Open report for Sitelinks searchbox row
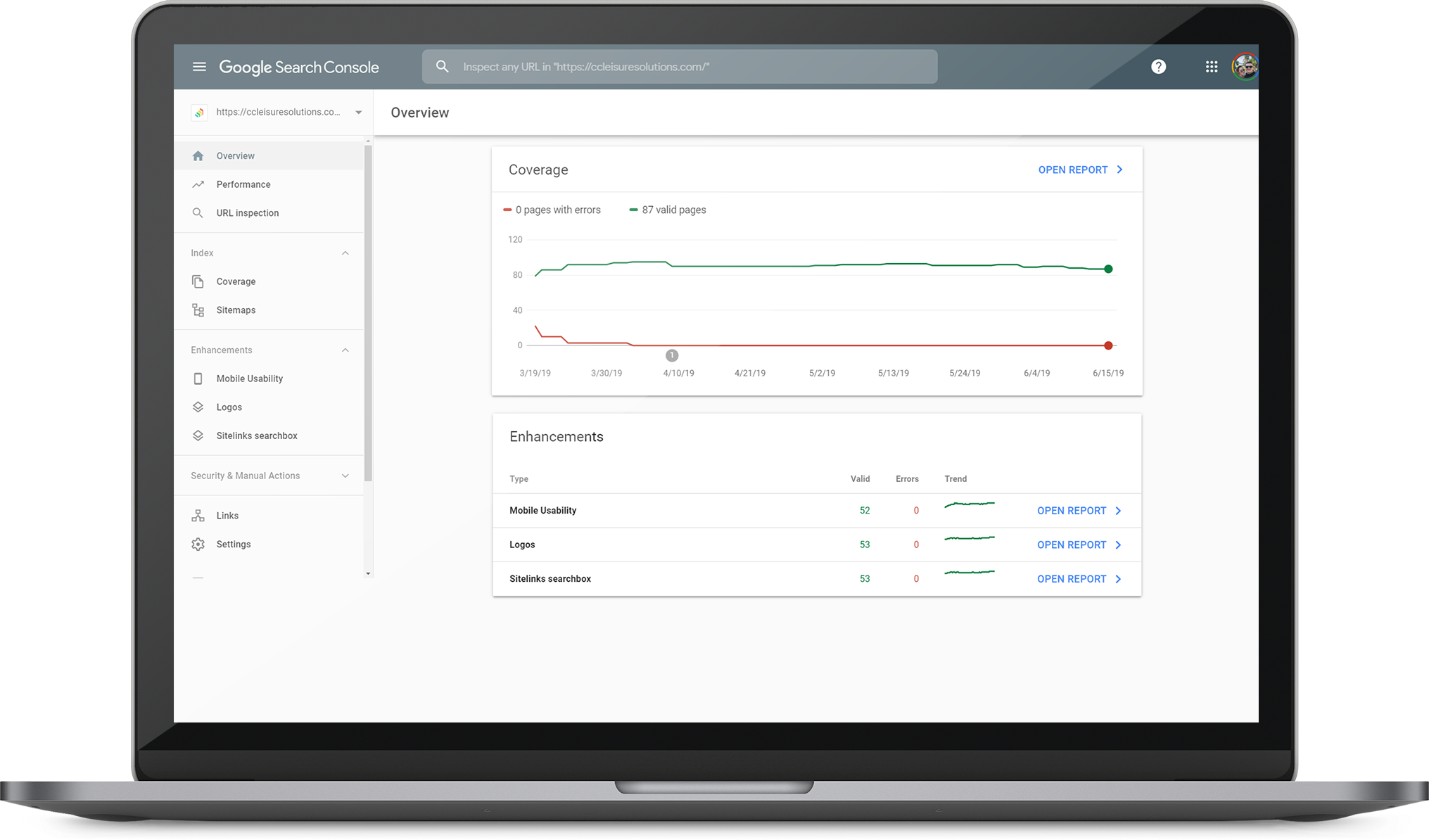This screenshot has height=840, width=1429. [x=1079, y=579]
